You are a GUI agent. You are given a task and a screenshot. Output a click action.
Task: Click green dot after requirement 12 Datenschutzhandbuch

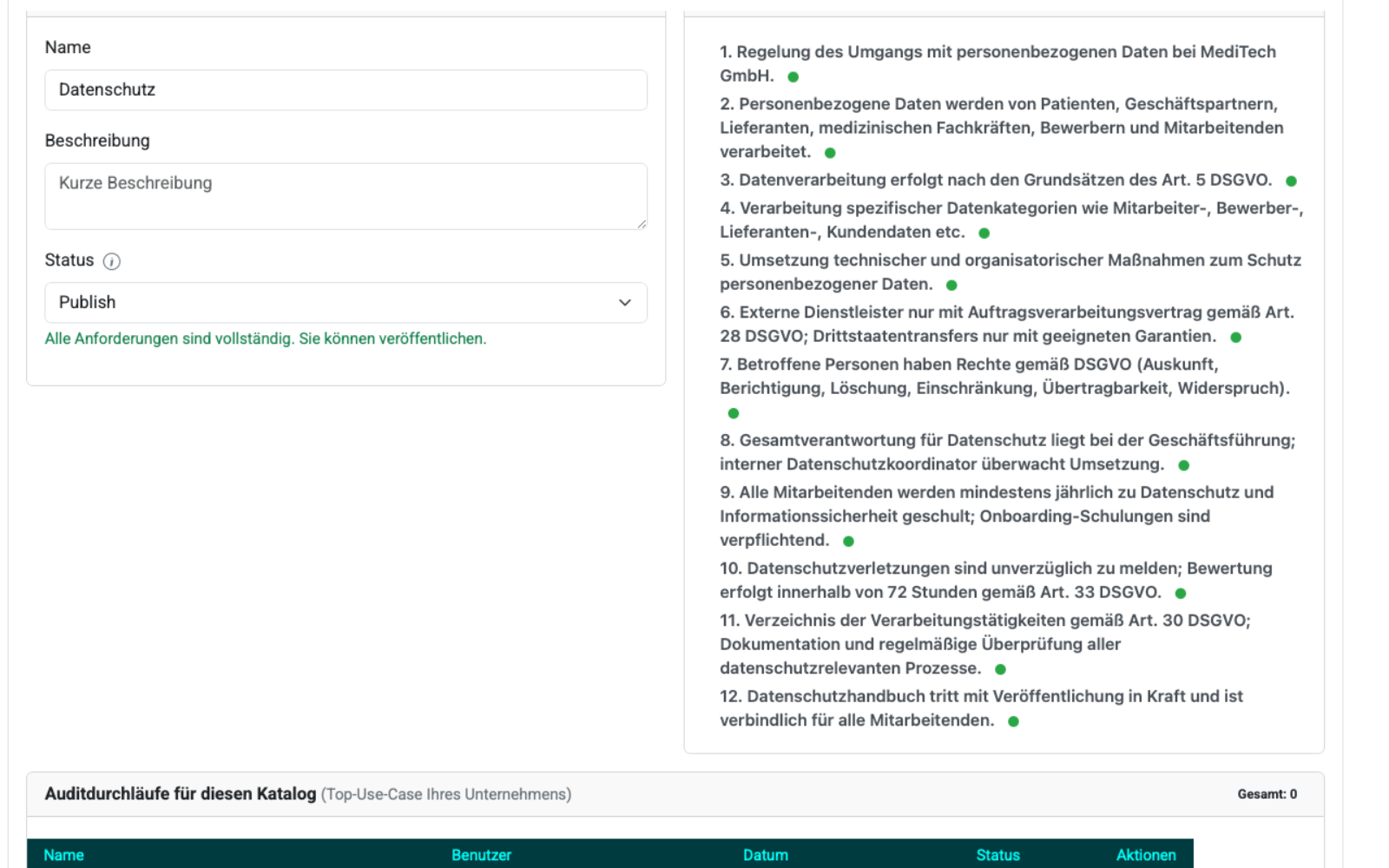(1013, 721)
